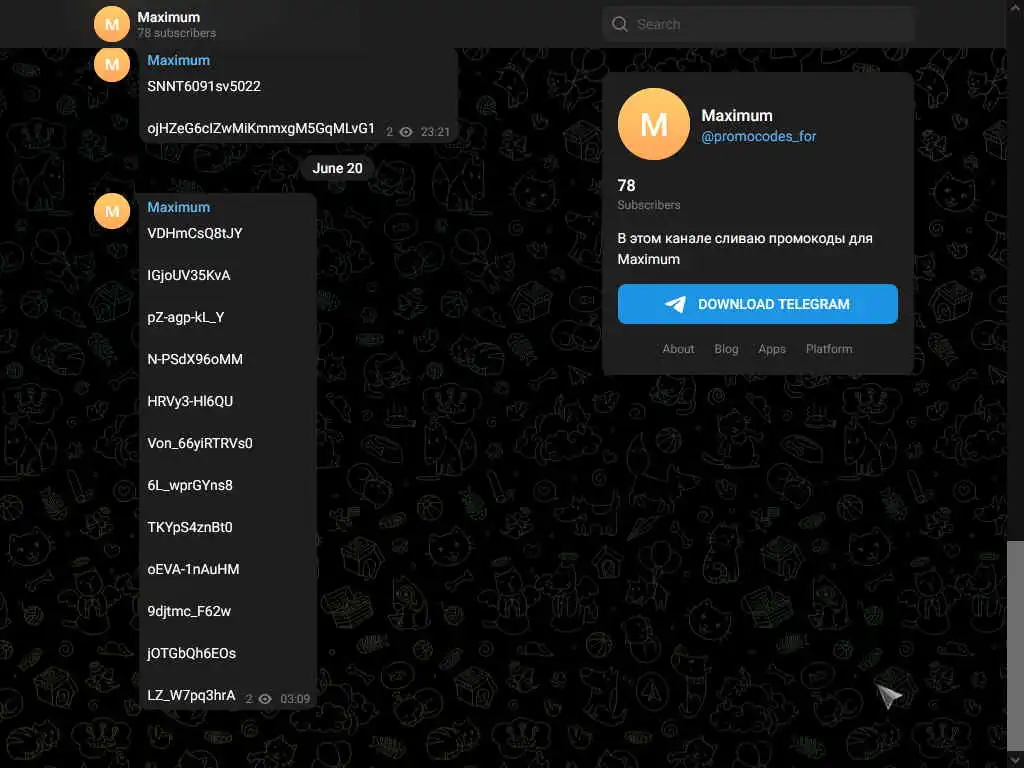Viewport: 1024px width, 768px height.
Task: Click promo code IGjoUV35KvA
Action: coord(189,275)
